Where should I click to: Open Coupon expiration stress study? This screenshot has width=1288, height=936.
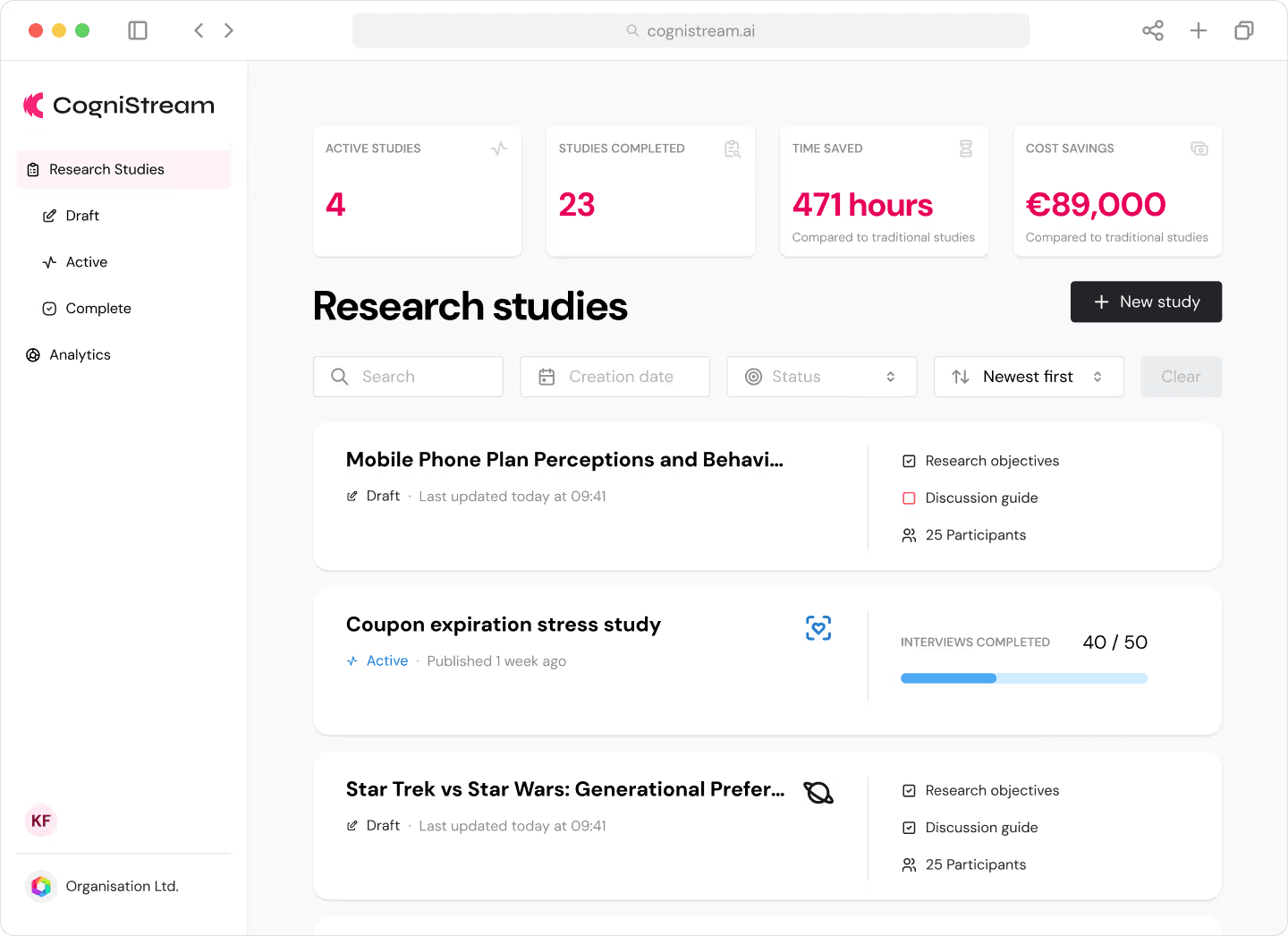coord(504,625)
